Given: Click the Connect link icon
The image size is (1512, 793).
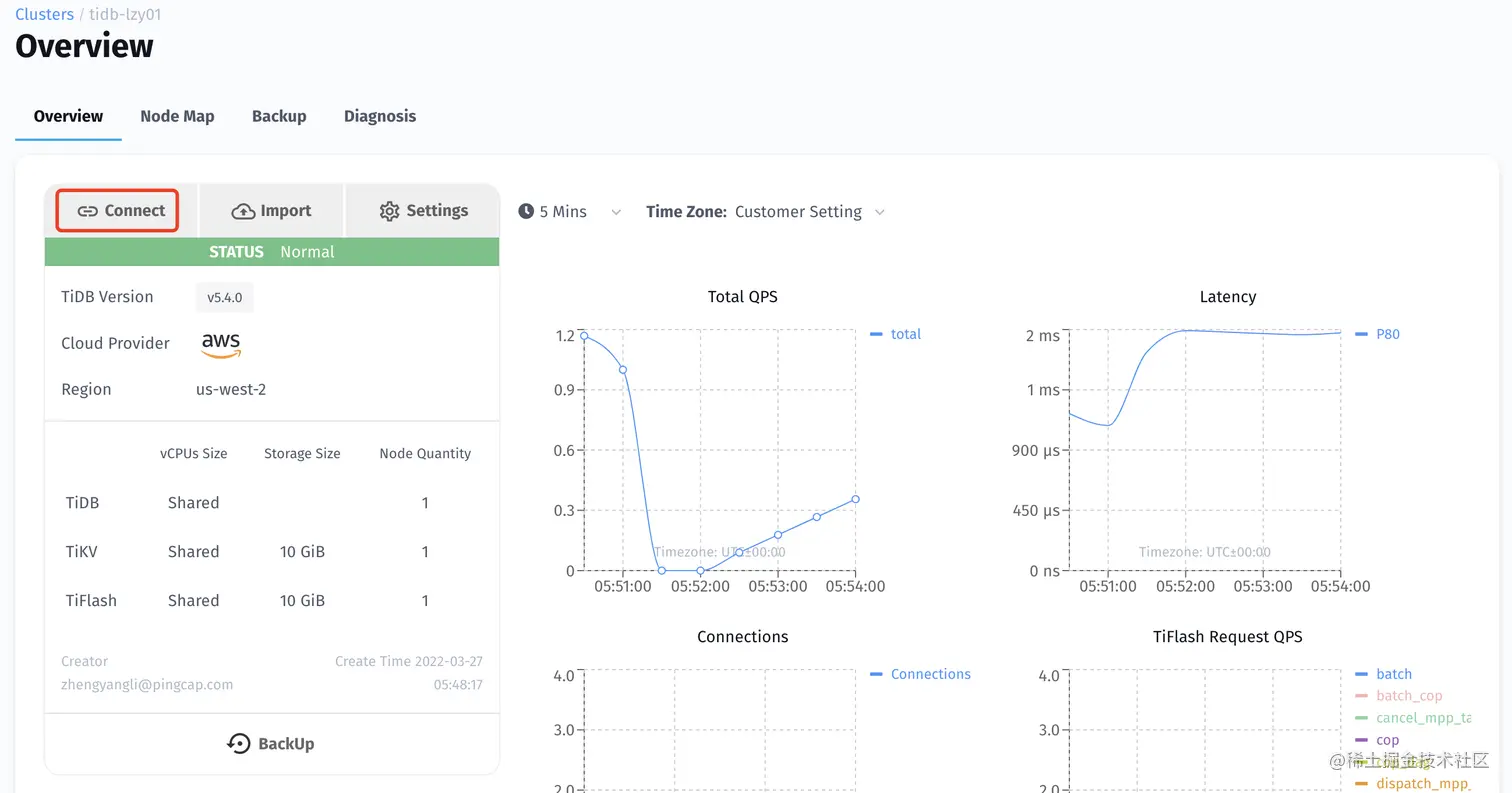Looking at the screenshot, I should 88,211.
